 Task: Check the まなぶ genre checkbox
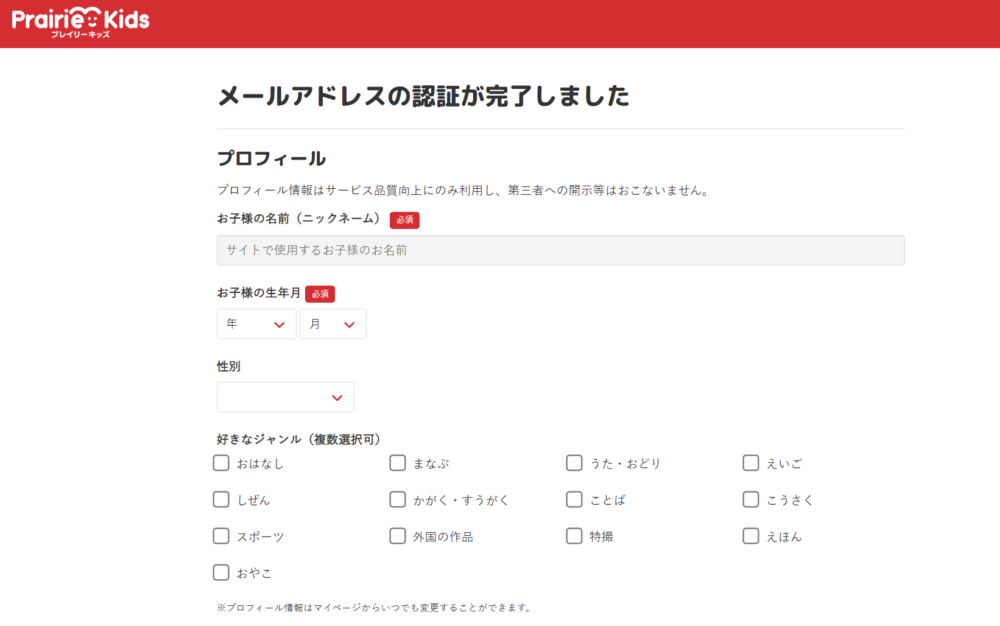(x=398, y=463)
